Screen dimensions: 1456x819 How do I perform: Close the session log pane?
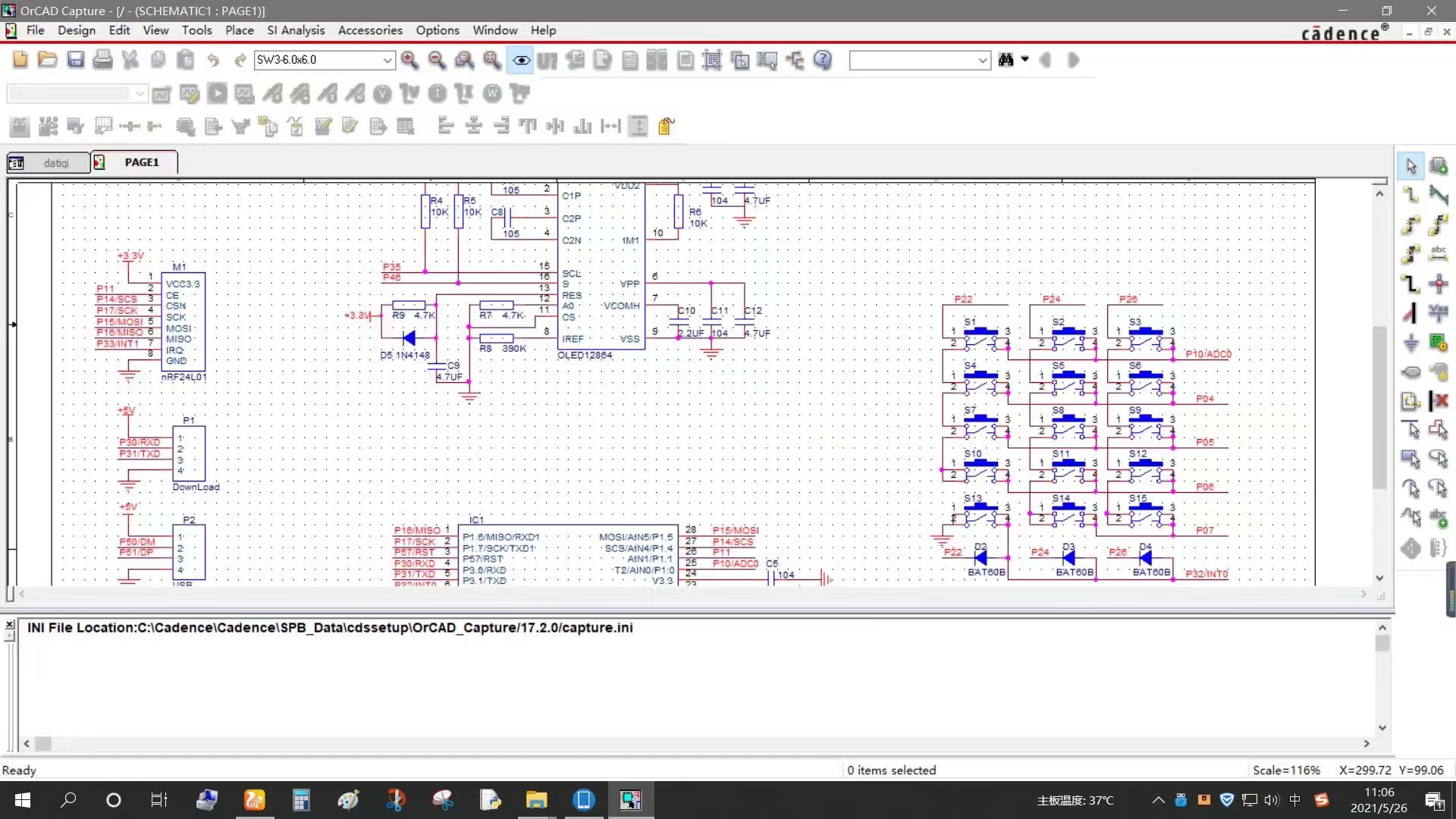(9, 625)
